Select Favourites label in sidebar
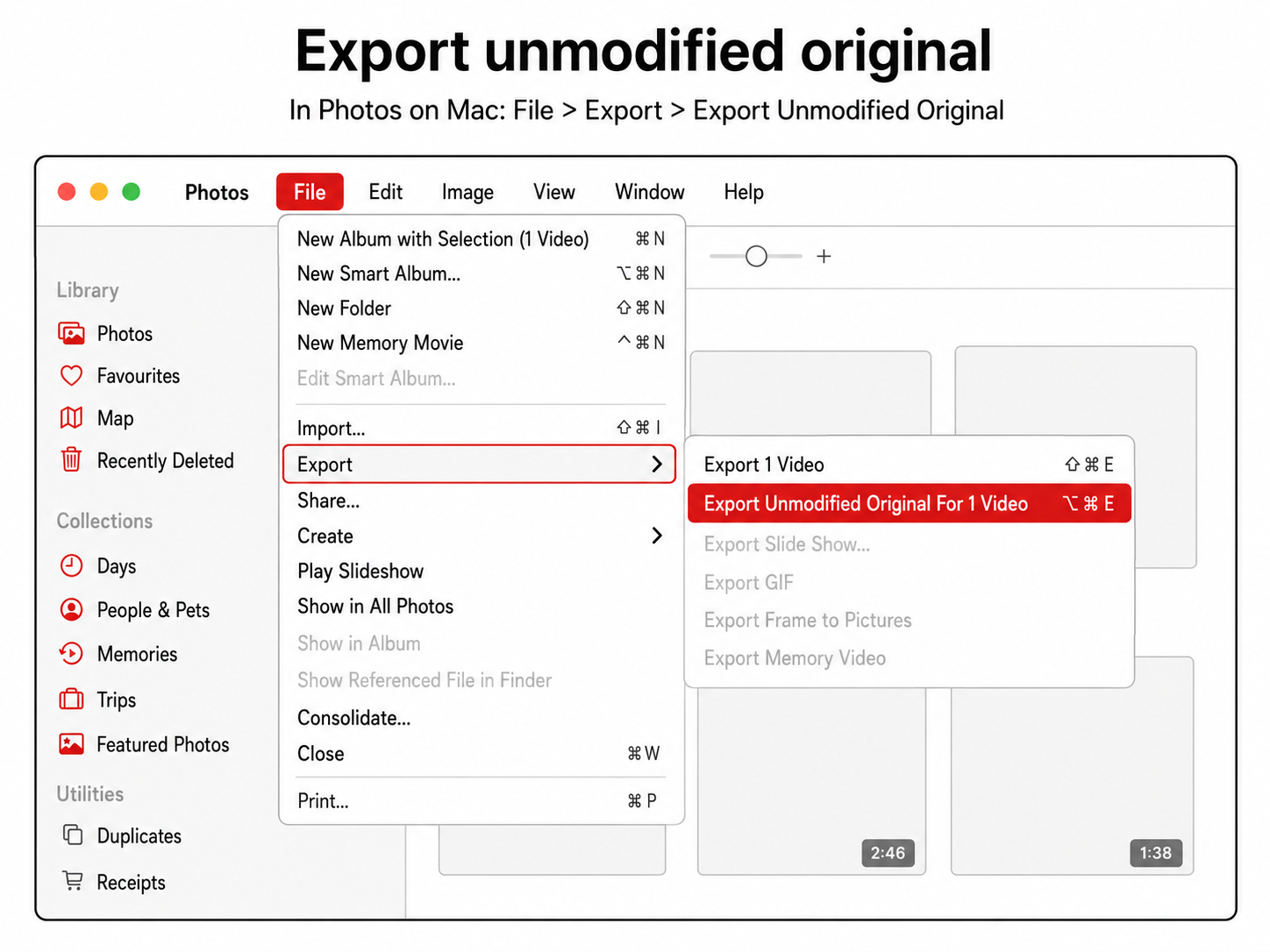The width and height of the screenshot is (1270, 952). [x=139, y=376]
